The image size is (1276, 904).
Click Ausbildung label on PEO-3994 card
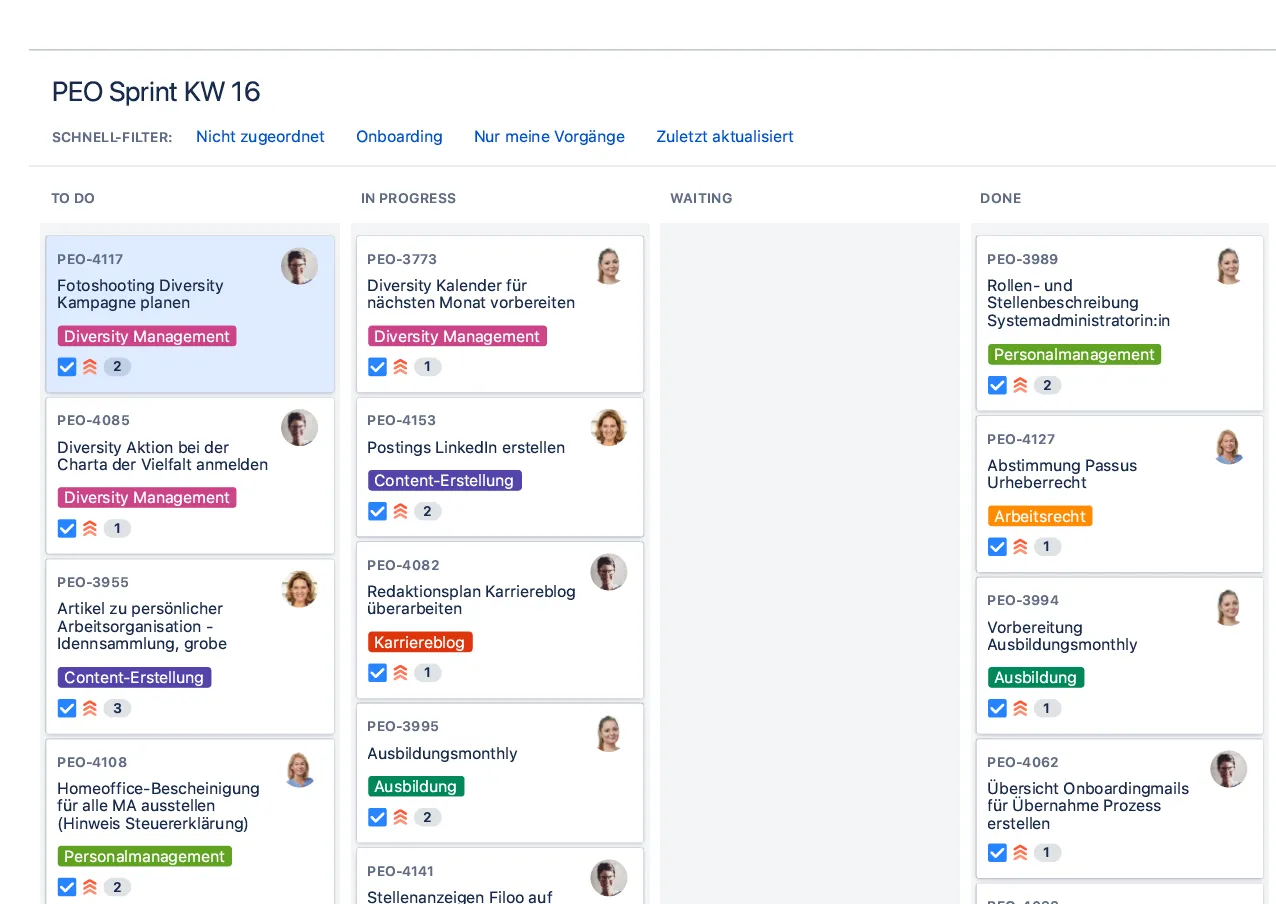pyautogui.click(x=1036, y=677)
